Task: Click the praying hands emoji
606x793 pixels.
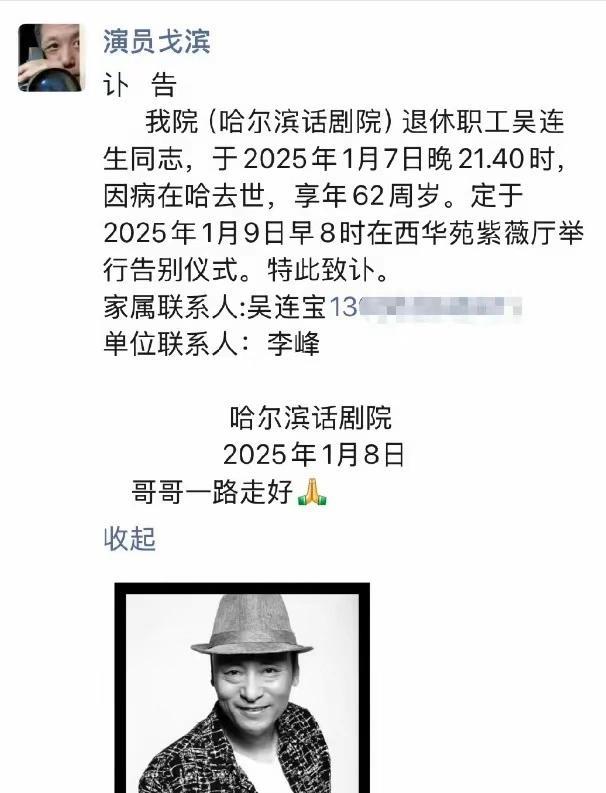Action: pyautogui.click(x=312, y=492)
